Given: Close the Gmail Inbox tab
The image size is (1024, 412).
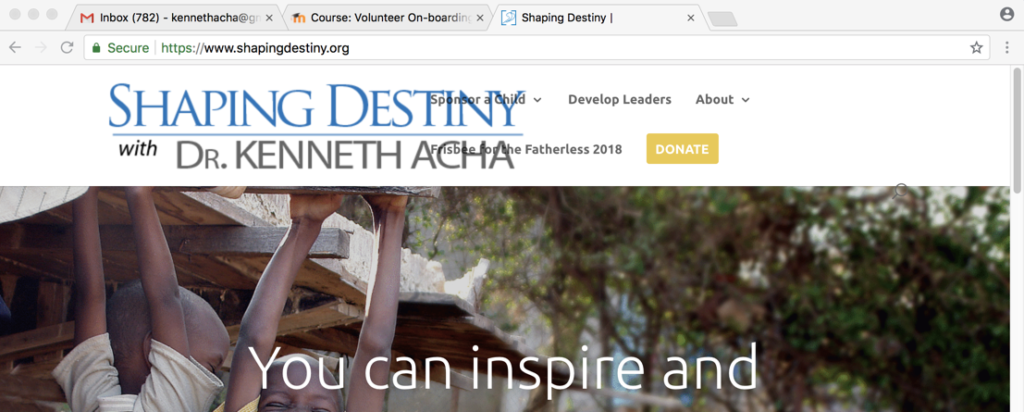Looking at the screenshot, I should pyautogui.click(x=269, y=18).
